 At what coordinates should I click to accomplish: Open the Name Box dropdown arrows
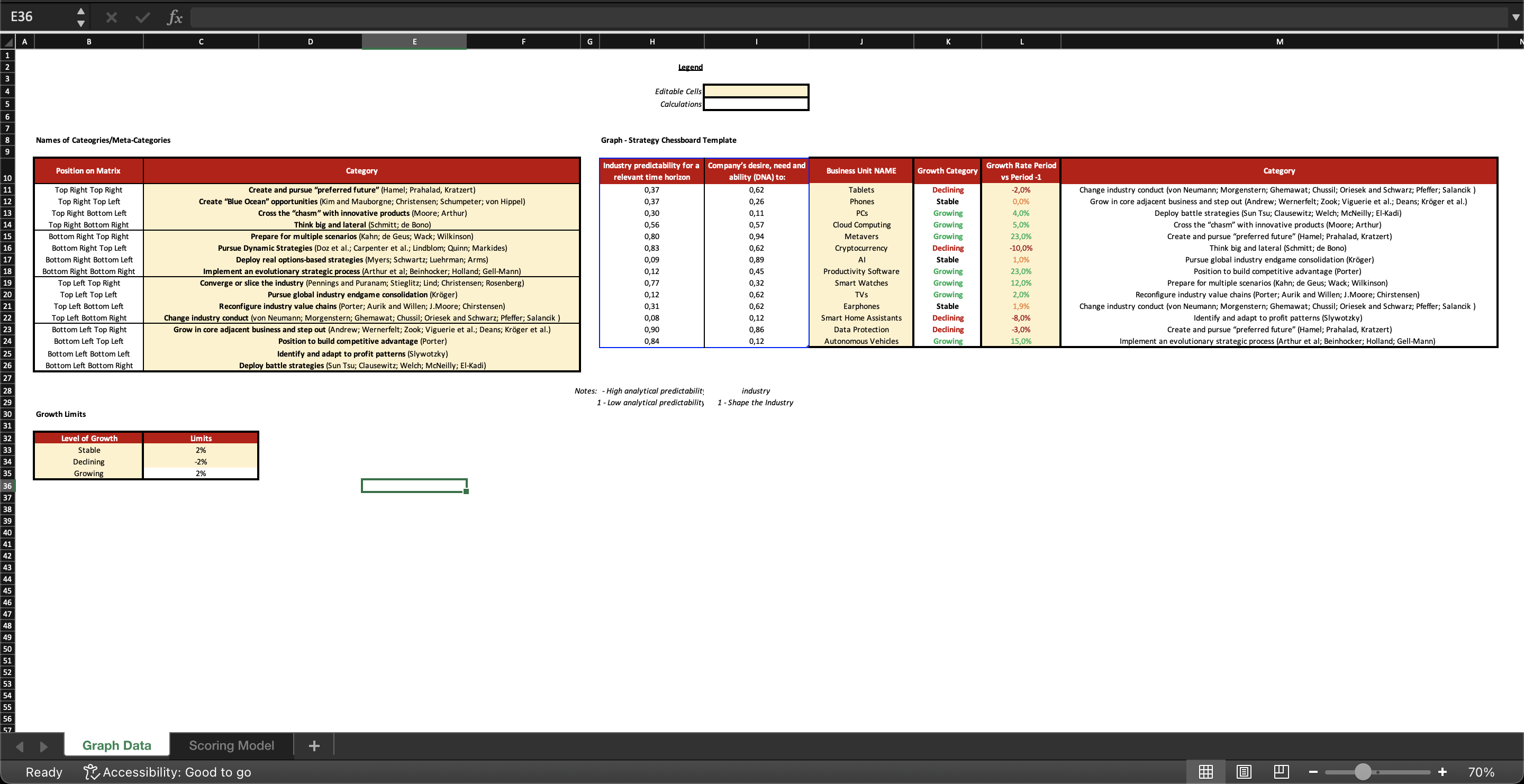pyautogui.click(x=81, y=17)
